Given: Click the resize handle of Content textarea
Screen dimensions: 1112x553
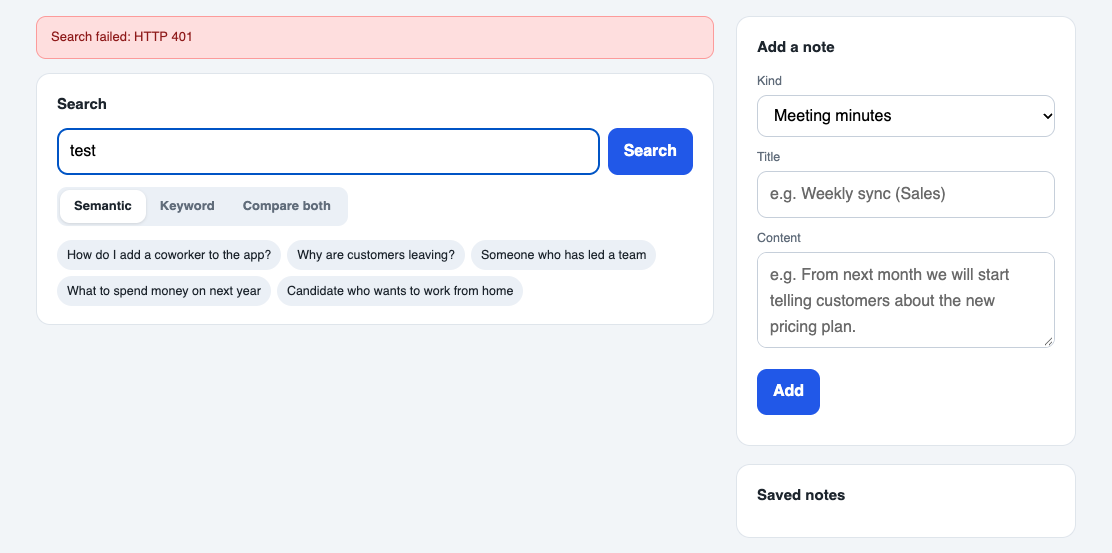Looking at the screenshot, I should coord(1048,342).
